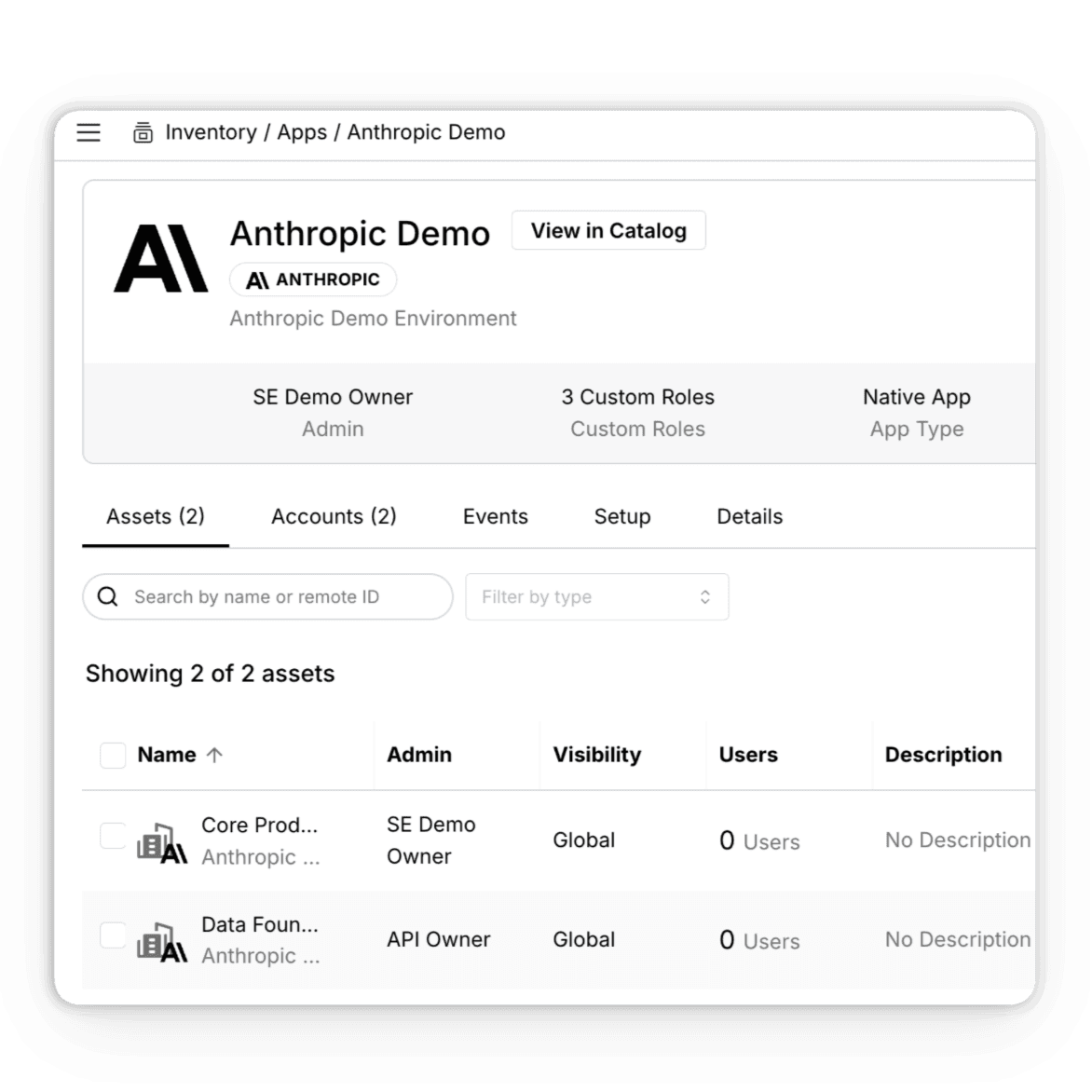Click 0 Users in Core Prod row
1092x1092 pixels.
[x=759, y=841]
